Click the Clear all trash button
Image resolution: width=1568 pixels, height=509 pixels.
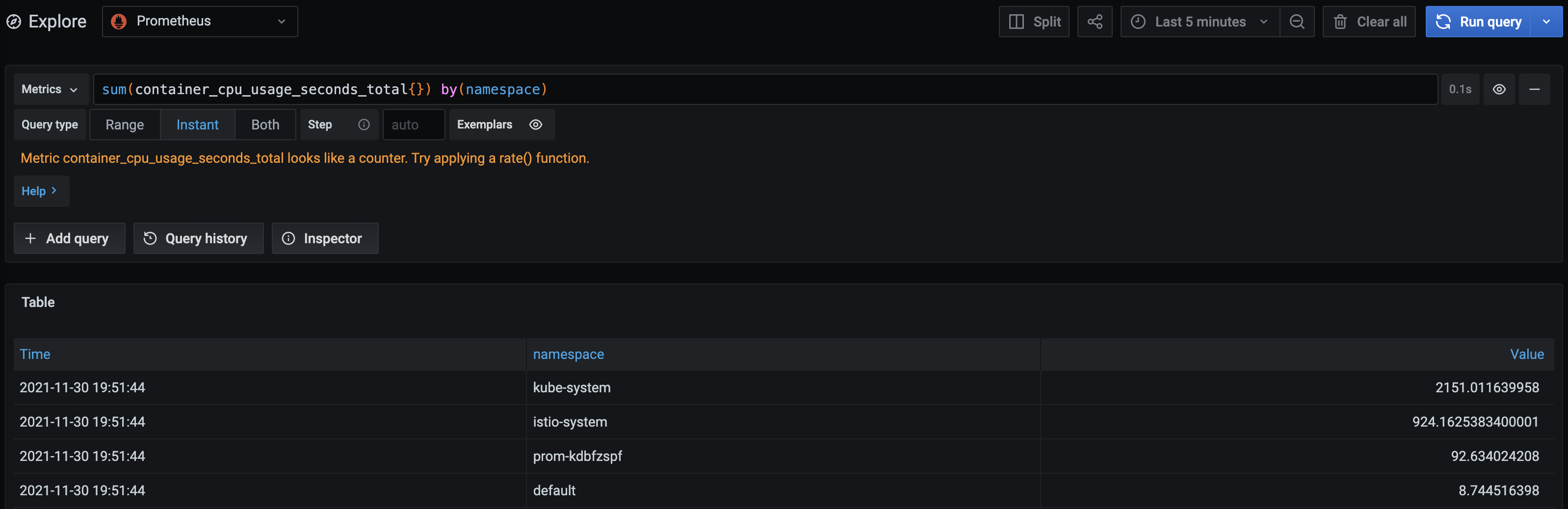[1369, 22]
